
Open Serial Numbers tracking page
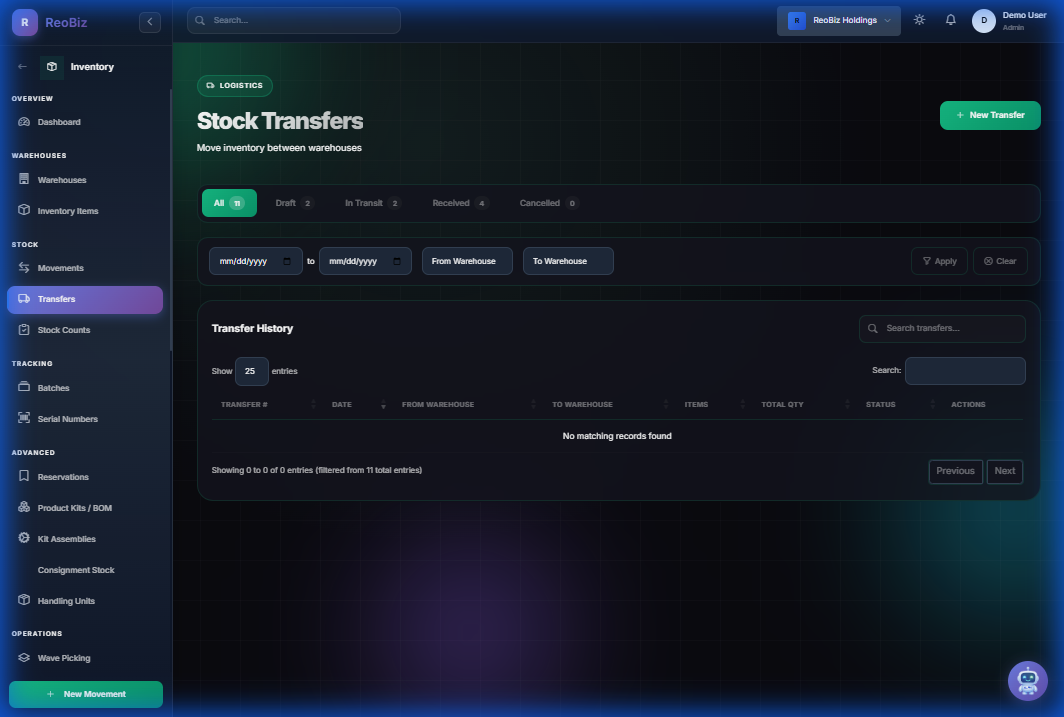67,419
